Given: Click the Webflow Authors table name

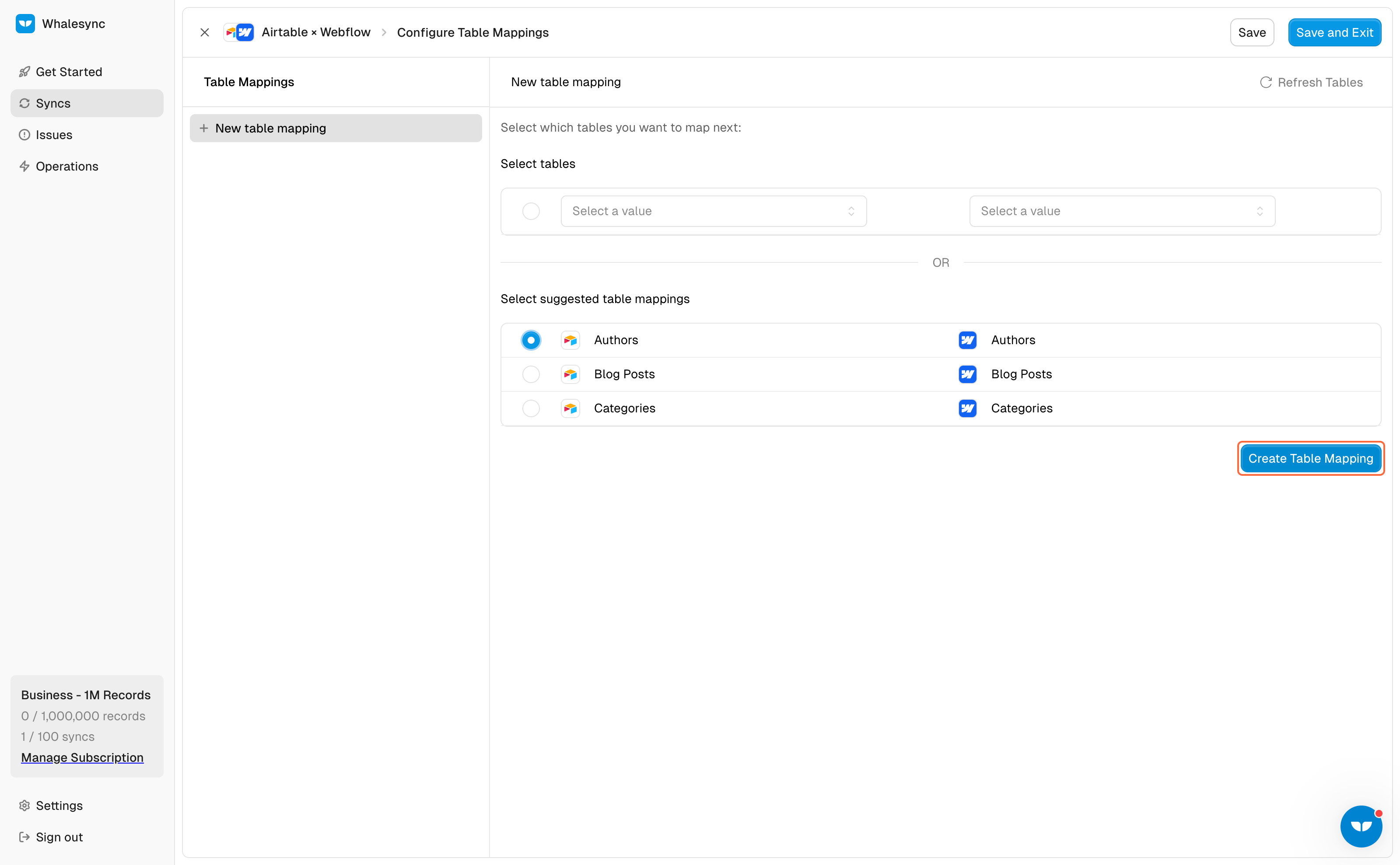Looking at the screenshot, I should (x=1013, y=340).
